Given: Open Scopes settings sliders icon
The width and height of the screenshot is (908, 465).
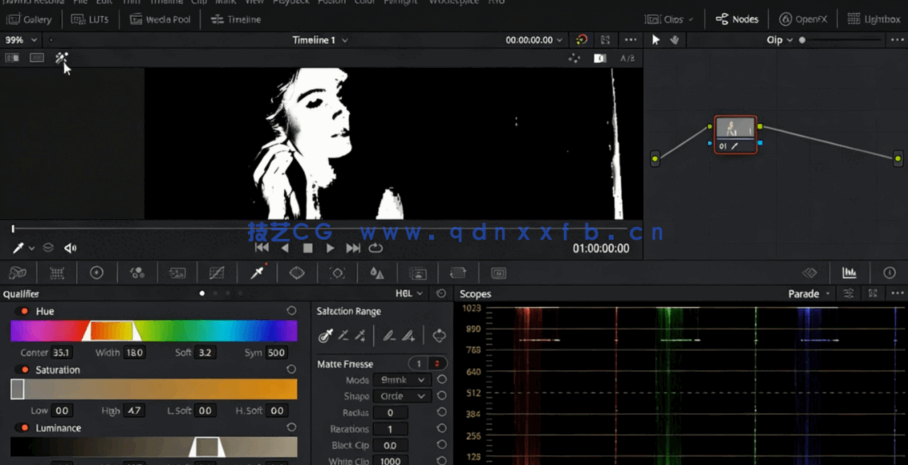Looking at the screenshot, I should 849,294.
